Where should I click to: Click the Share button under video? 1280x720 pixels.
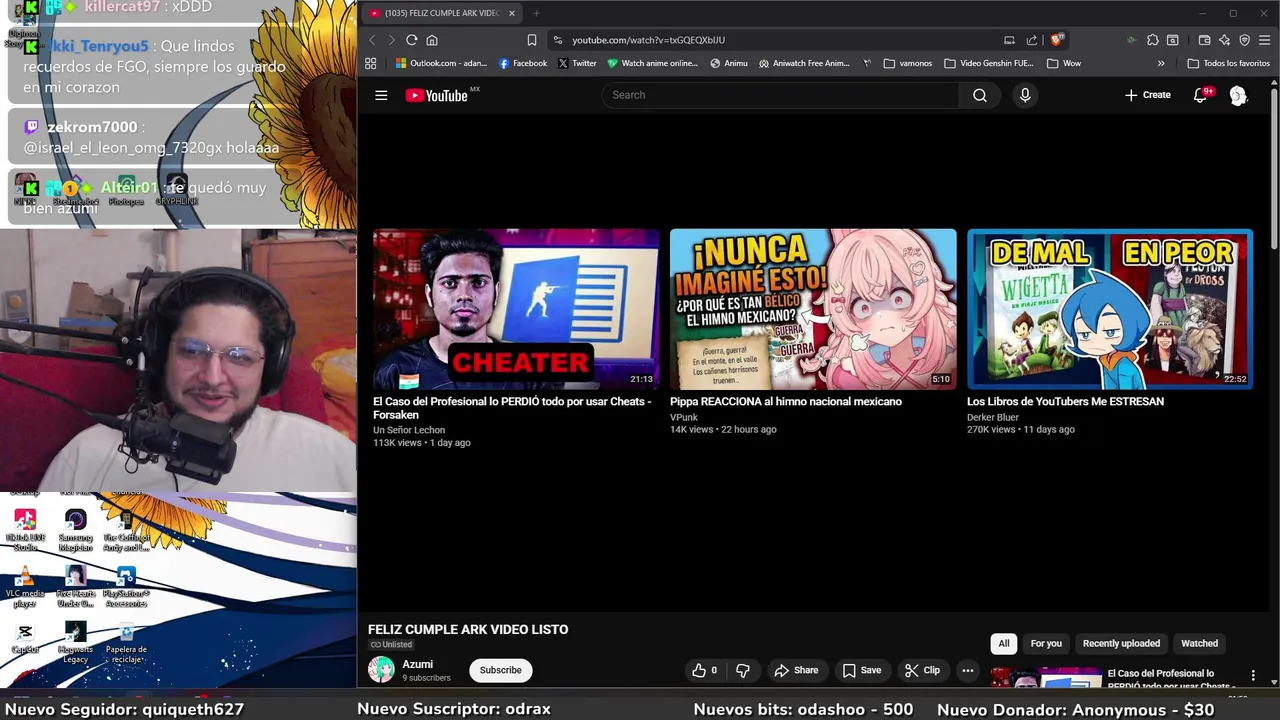pos(797,670)
